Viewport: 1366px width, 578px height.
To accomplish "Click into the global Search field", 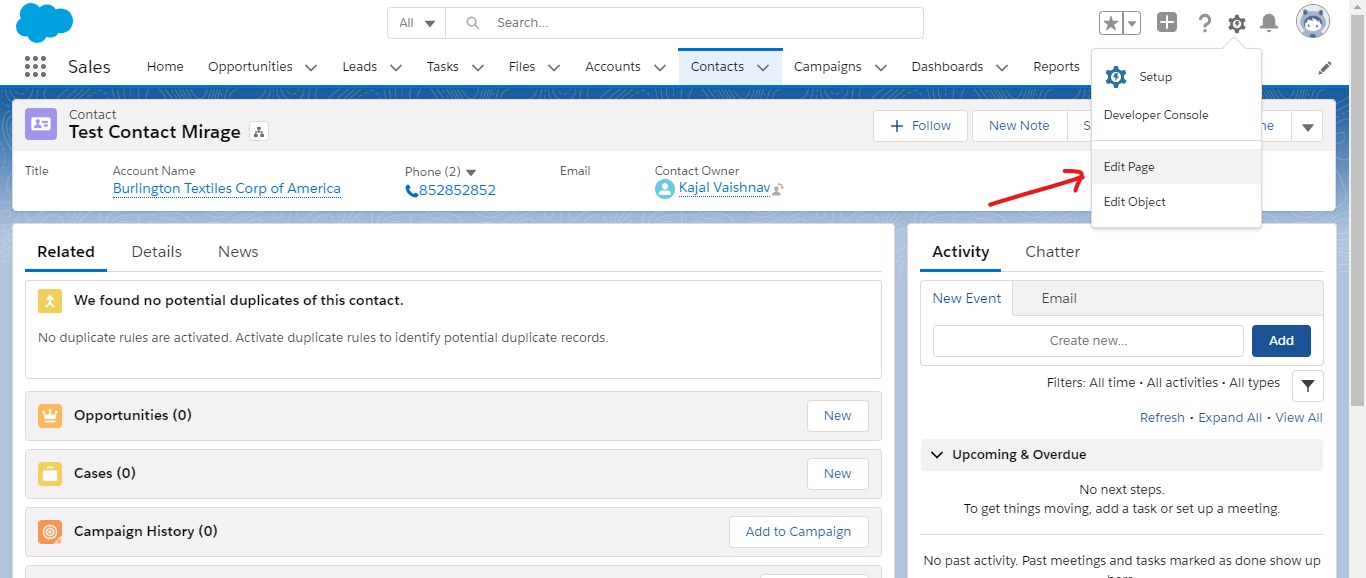I will tap(685, 23).
